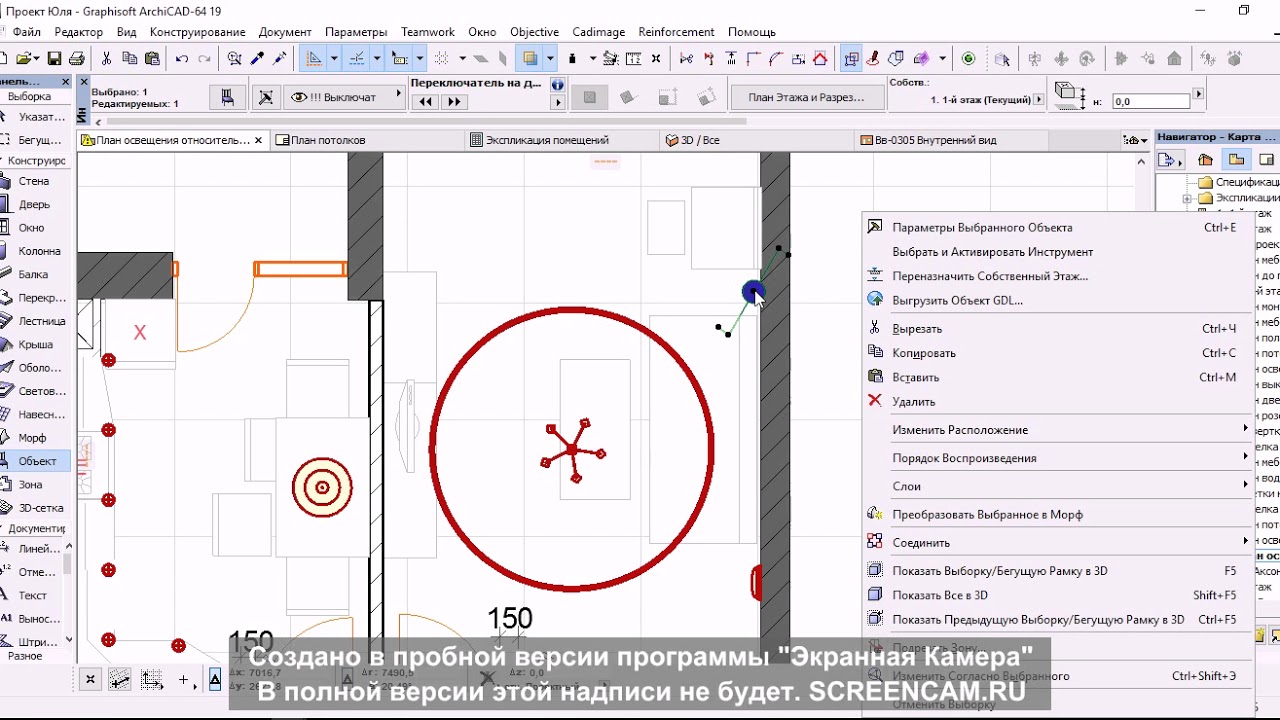Screen dimensions: 1280x720
Task: Click the next double-arrow switch button
Action: (x=453, y=102)
